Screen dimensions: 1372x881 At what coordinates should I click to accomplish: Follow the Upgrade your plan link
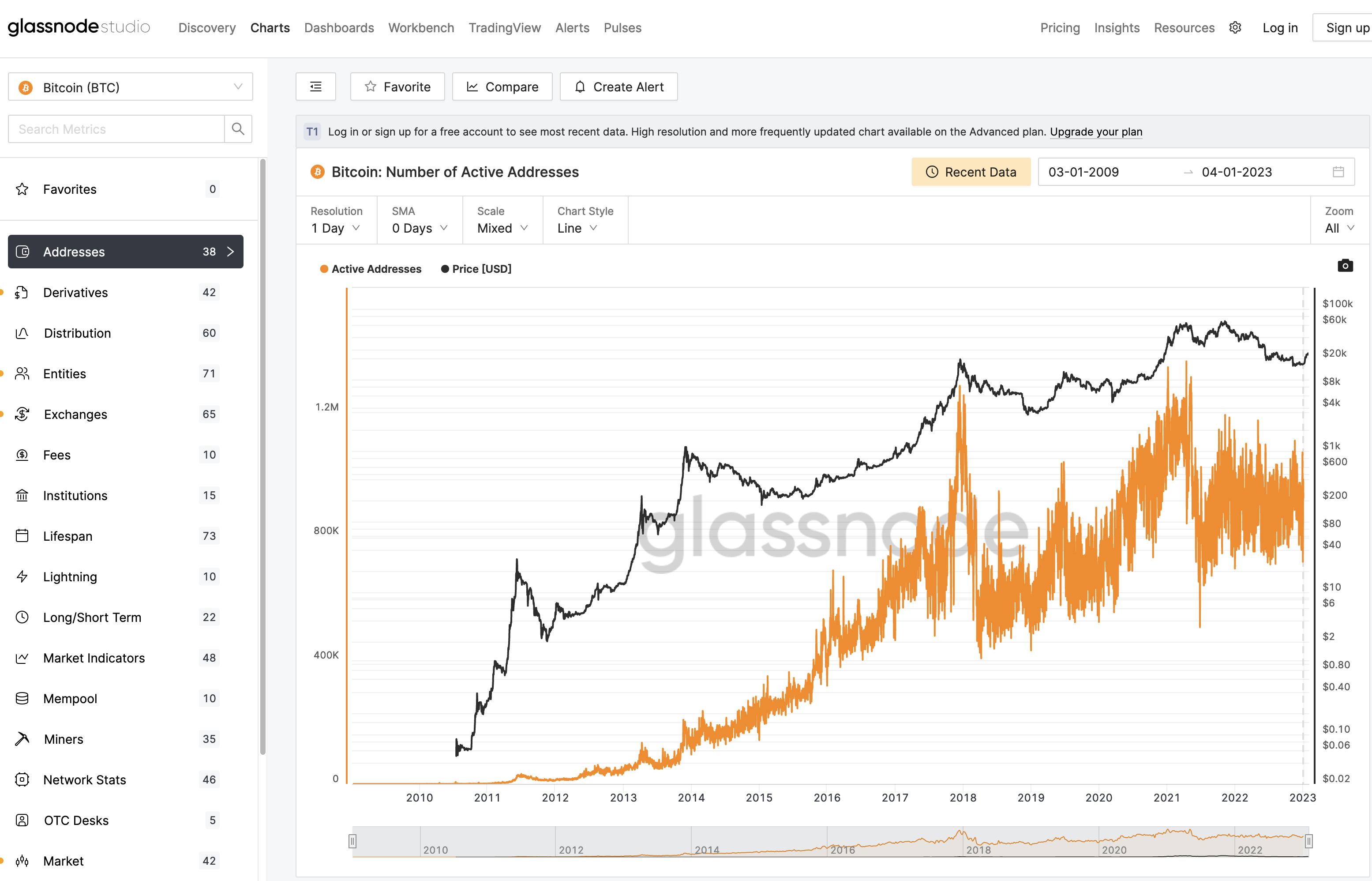1096,132
